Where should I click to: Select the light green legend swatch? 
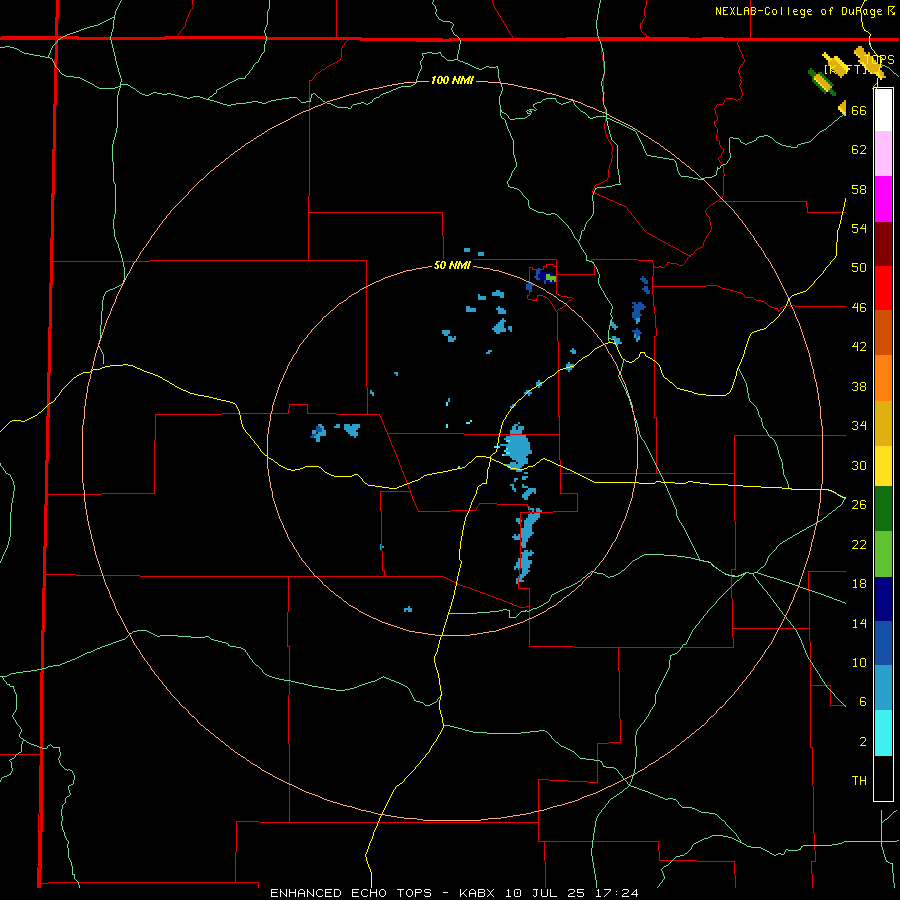[883, 554]
